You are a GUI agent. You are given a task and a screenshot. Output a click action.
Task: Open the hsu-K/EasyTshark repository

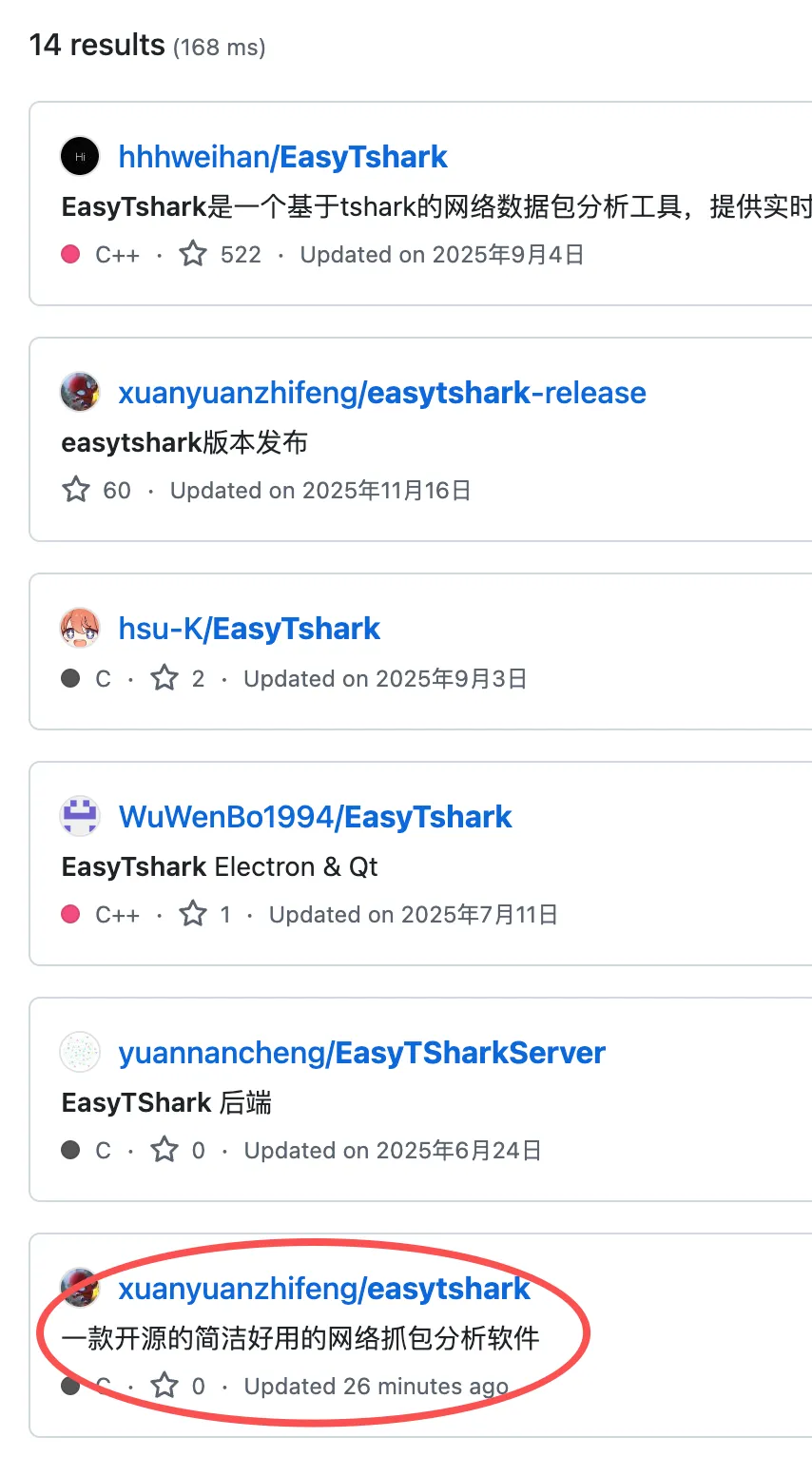pyautogui.click(x=249, y=629)
